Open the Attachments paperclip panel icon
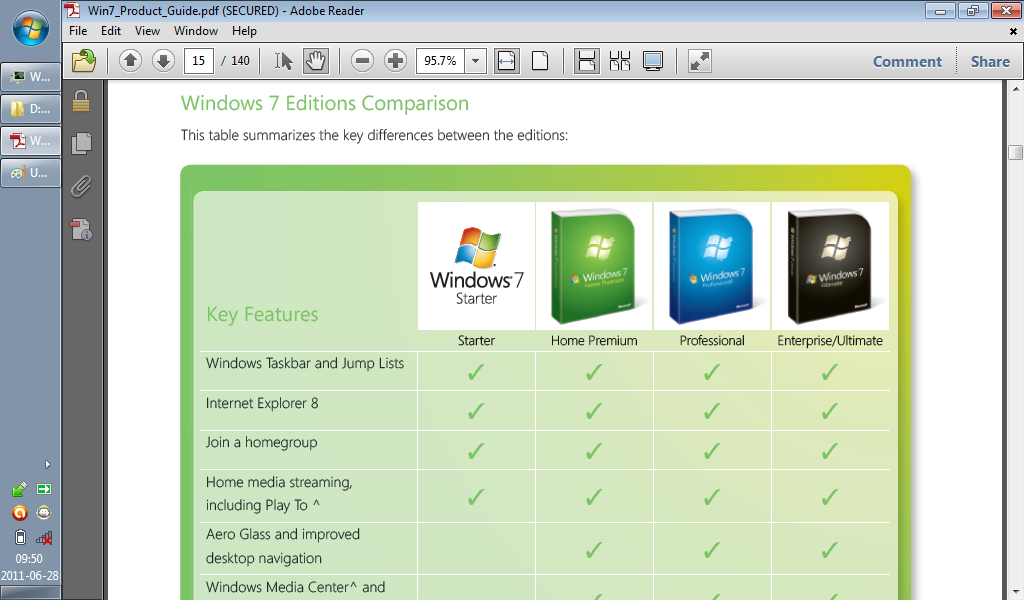This screenshot has height=600, width=1024. point(81,186)
